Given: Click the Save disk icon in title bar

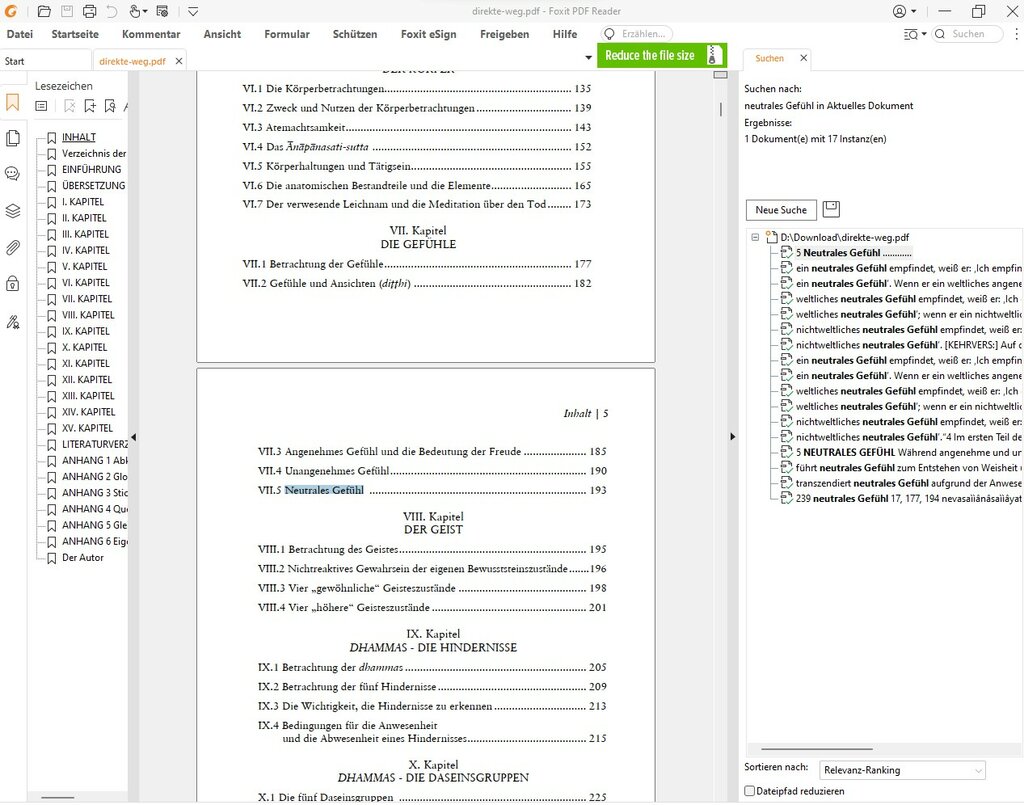Looking at the screenshot, I should tap(67, 11).
